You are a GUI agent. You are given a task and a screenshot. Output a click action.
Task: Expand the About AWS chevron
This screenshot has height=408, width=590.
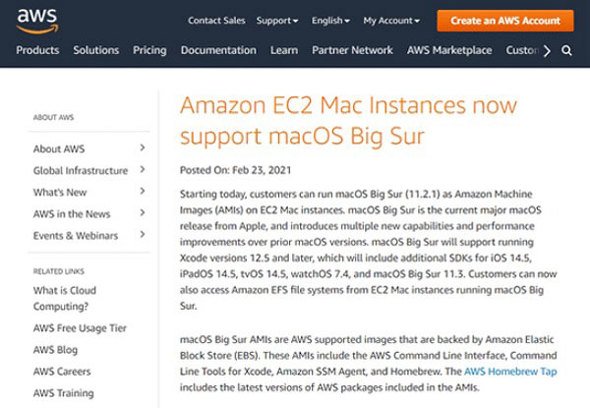pos(142,148)
